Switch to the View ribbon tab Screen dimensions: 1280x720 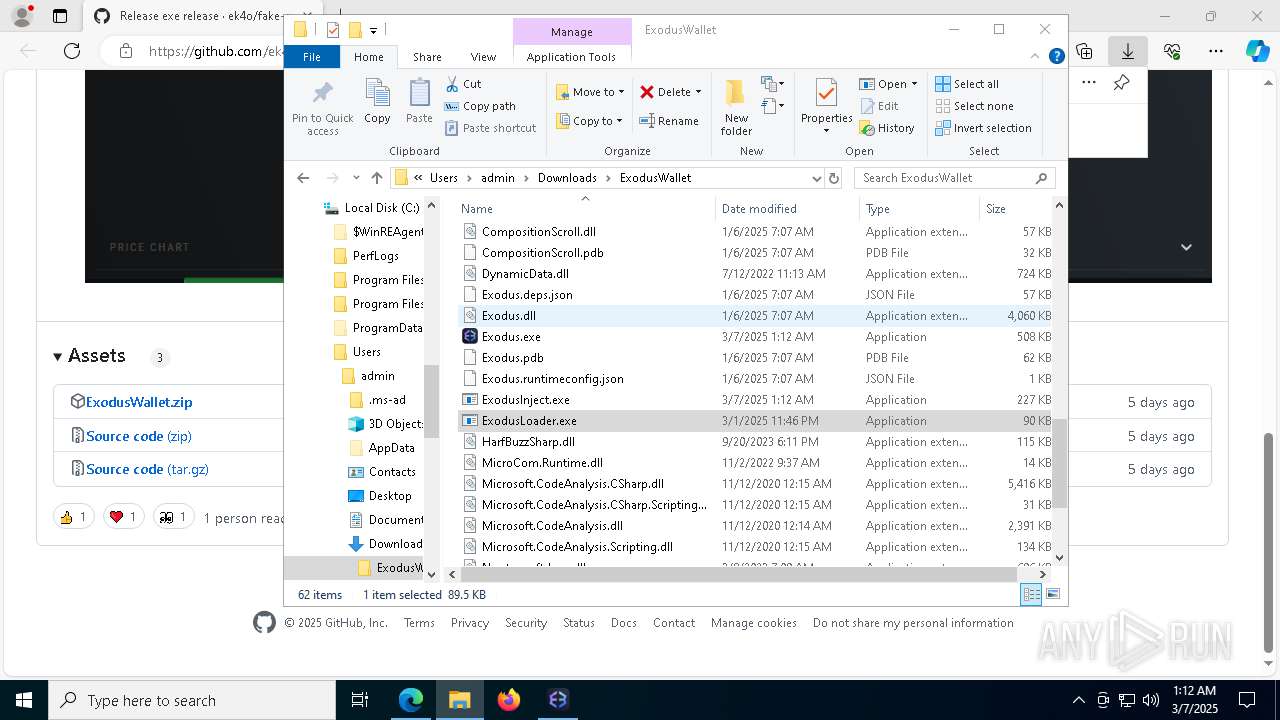click(483, 57)
